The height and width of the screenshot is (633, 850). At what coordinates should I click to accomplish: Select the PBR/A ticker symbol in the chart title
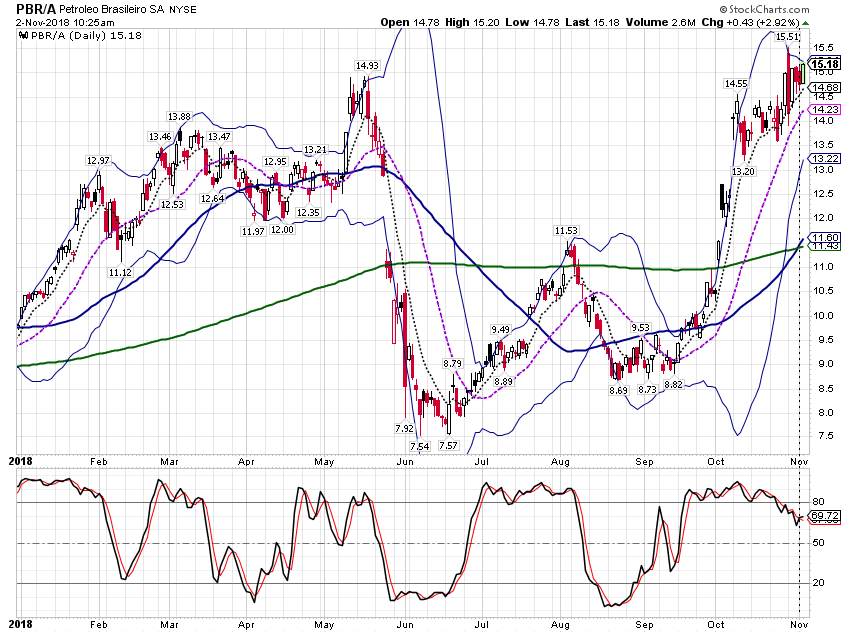coord(36,9)
